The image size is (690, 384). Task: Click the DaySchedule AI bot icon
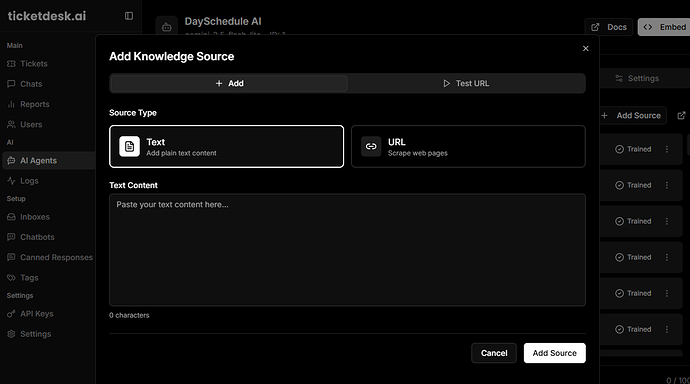tap(166, 27)
